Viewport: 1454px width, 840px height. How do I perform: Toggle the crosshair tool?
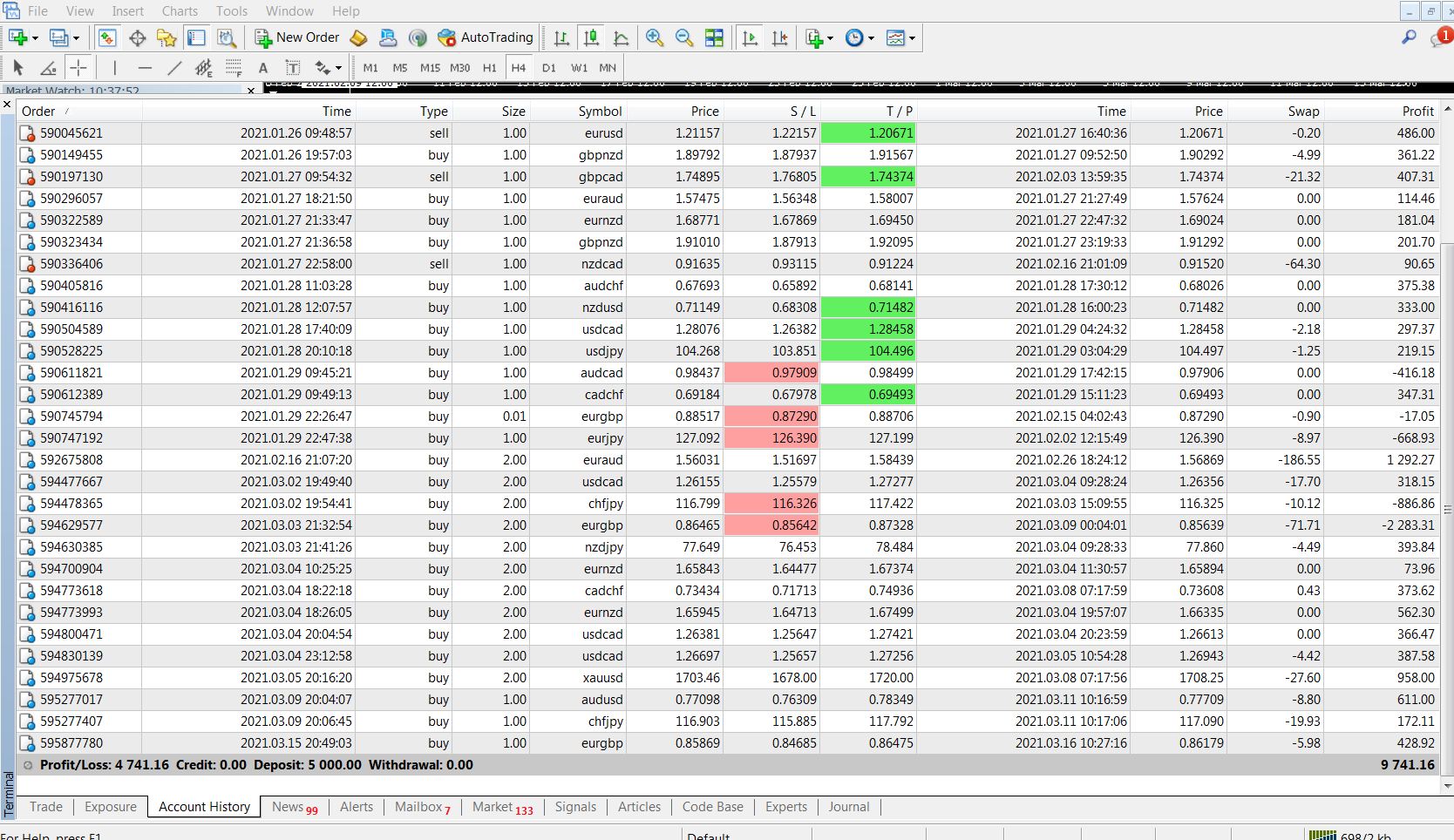(x=78, y=67)
